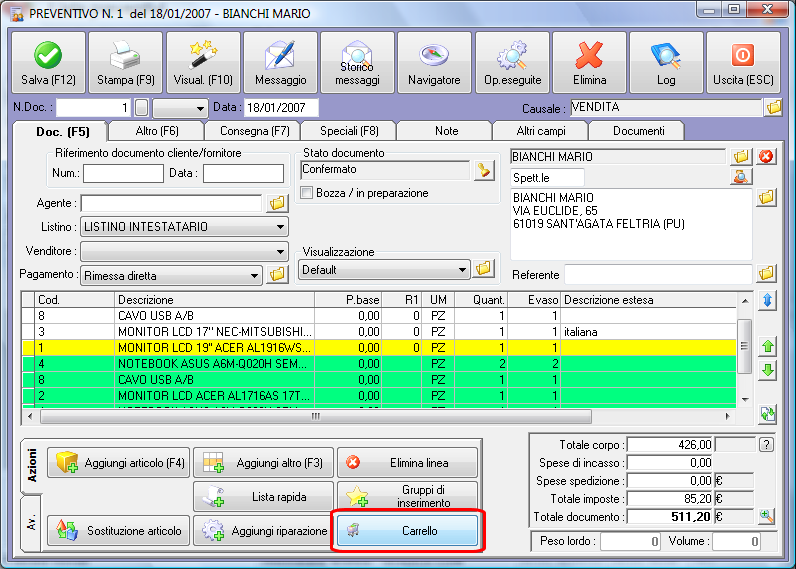Screen dimensions: 796x569
Task: Click the green refresh rows icon
Action: click(x=767, y=414)
